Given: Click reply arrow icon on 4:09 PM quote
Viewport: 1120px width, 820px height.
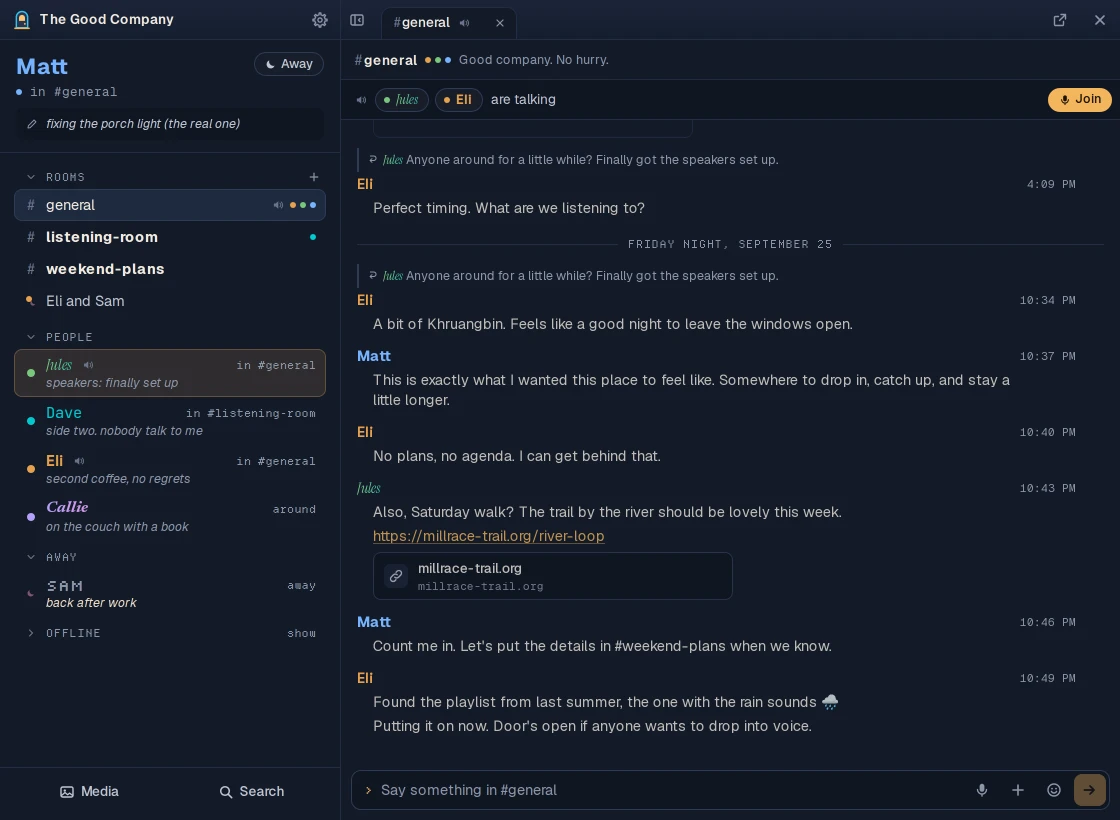Looking at the screenshot, I should coord(373,159).
